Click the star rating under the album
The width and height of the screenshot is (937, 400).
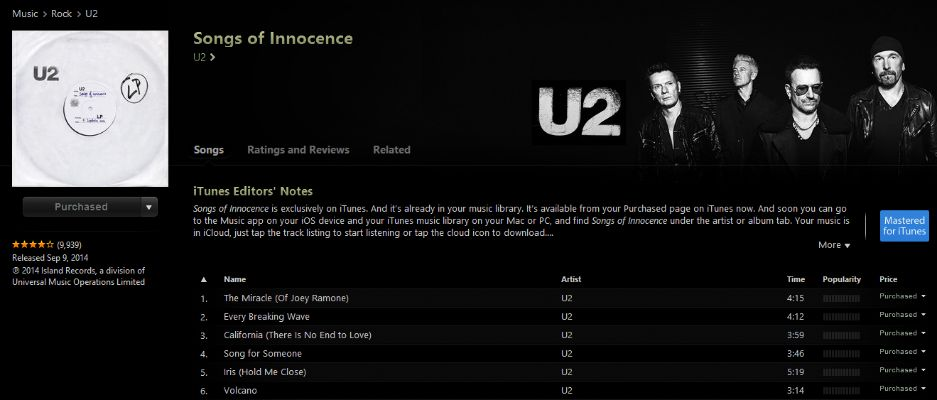point(33,244)
